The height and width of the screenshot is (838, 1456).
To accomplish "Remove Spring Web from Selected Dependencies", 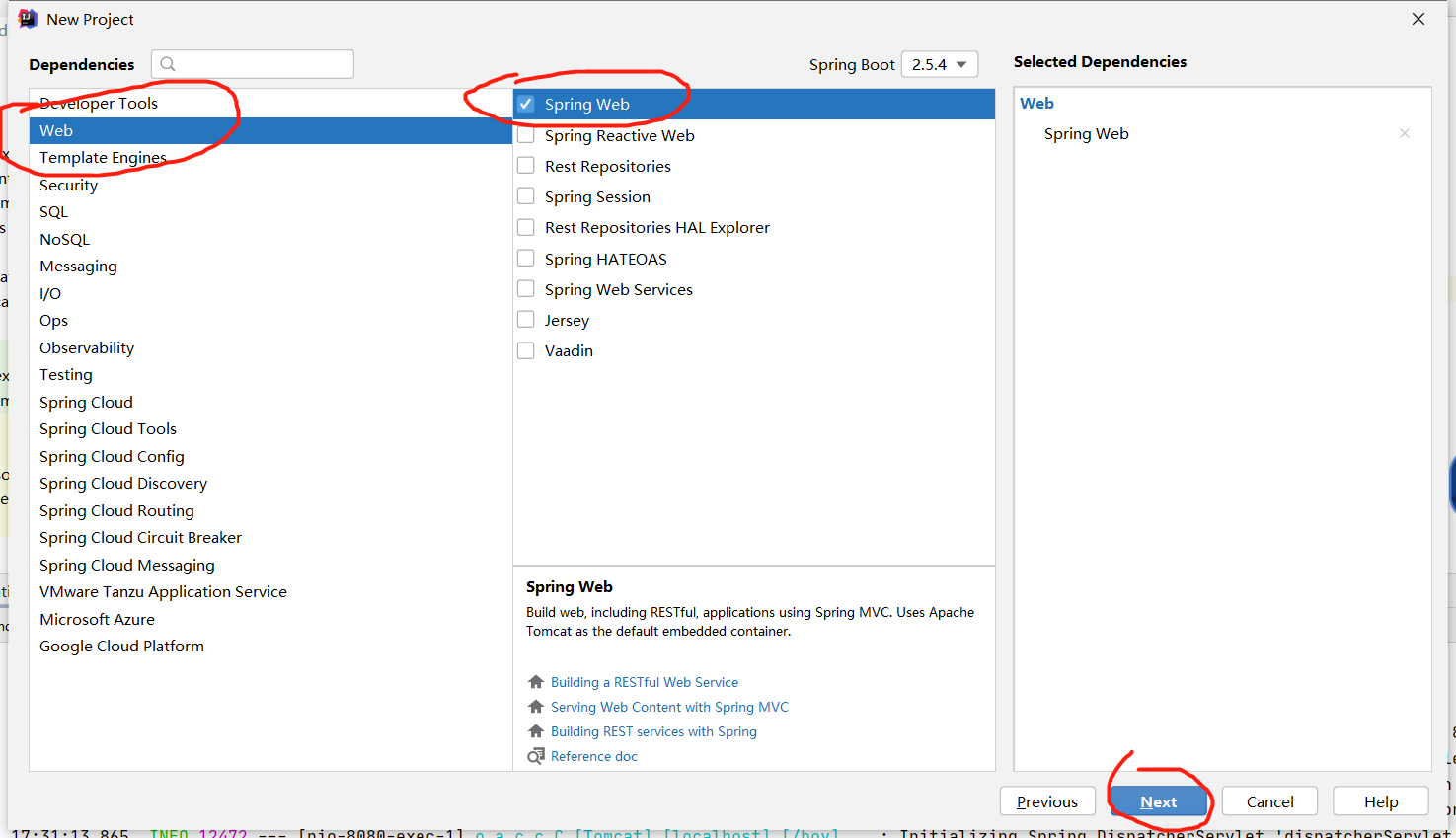I will 1405,133.
